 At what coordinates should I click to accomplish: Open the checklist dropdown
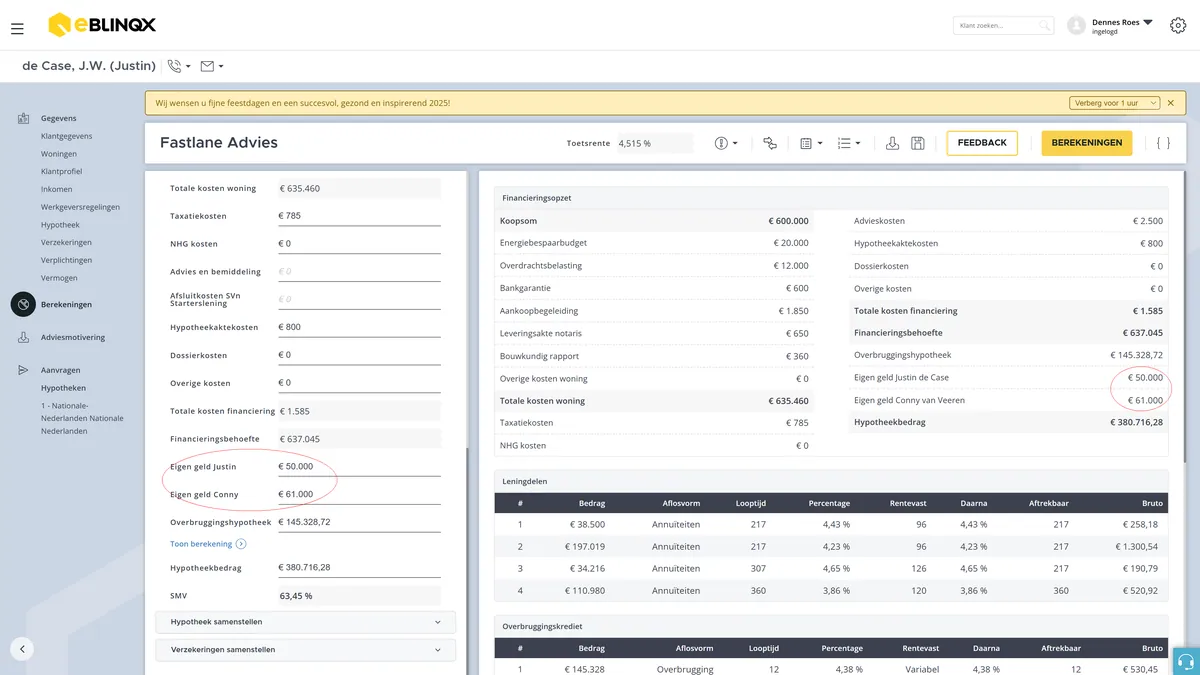click(849, 143)
